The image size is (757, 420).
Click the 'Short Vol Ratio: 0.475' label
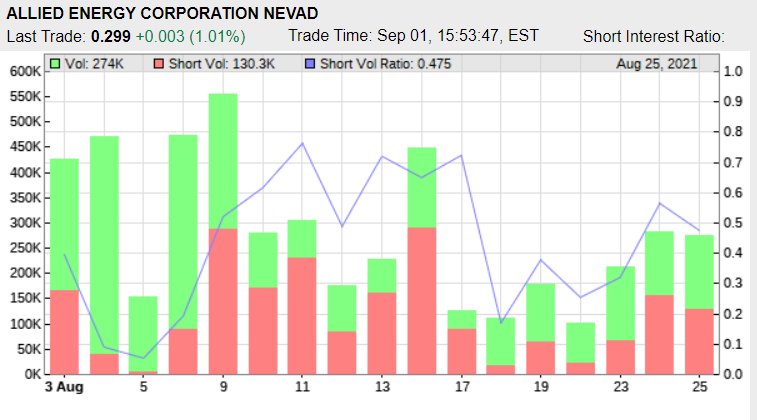tap(385, 64)
